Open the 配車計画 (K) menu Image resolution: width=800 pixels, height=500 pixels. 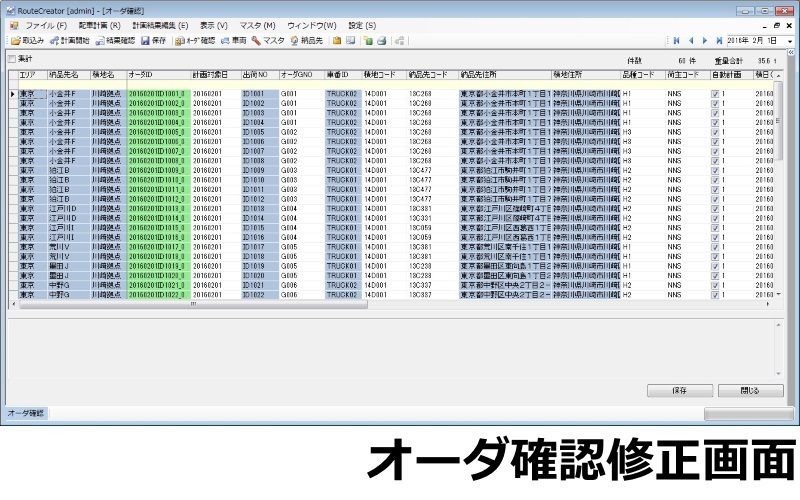(98, 24)
